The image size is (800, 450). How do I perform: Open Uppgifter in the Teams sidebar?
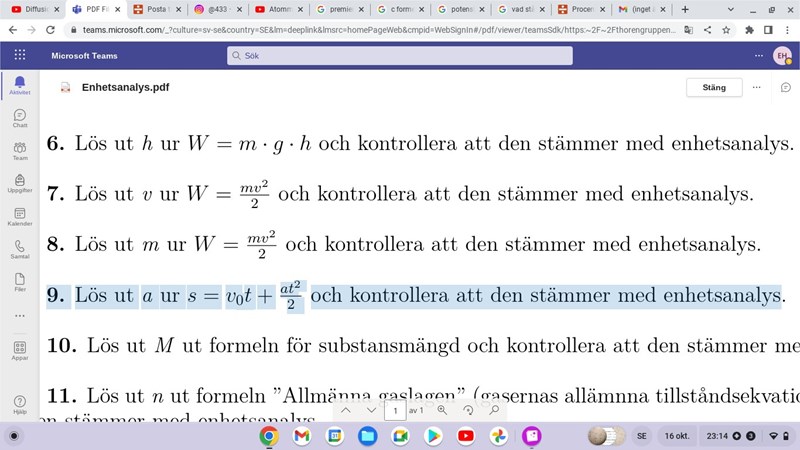tap(19, 183)
